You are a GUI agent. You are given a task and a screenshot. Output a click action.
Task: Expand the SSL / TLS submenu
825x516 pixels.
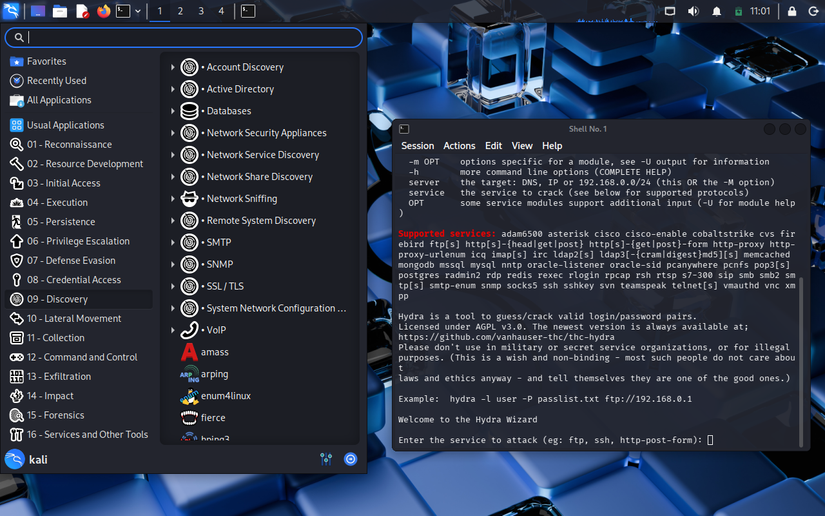point(224,286)
